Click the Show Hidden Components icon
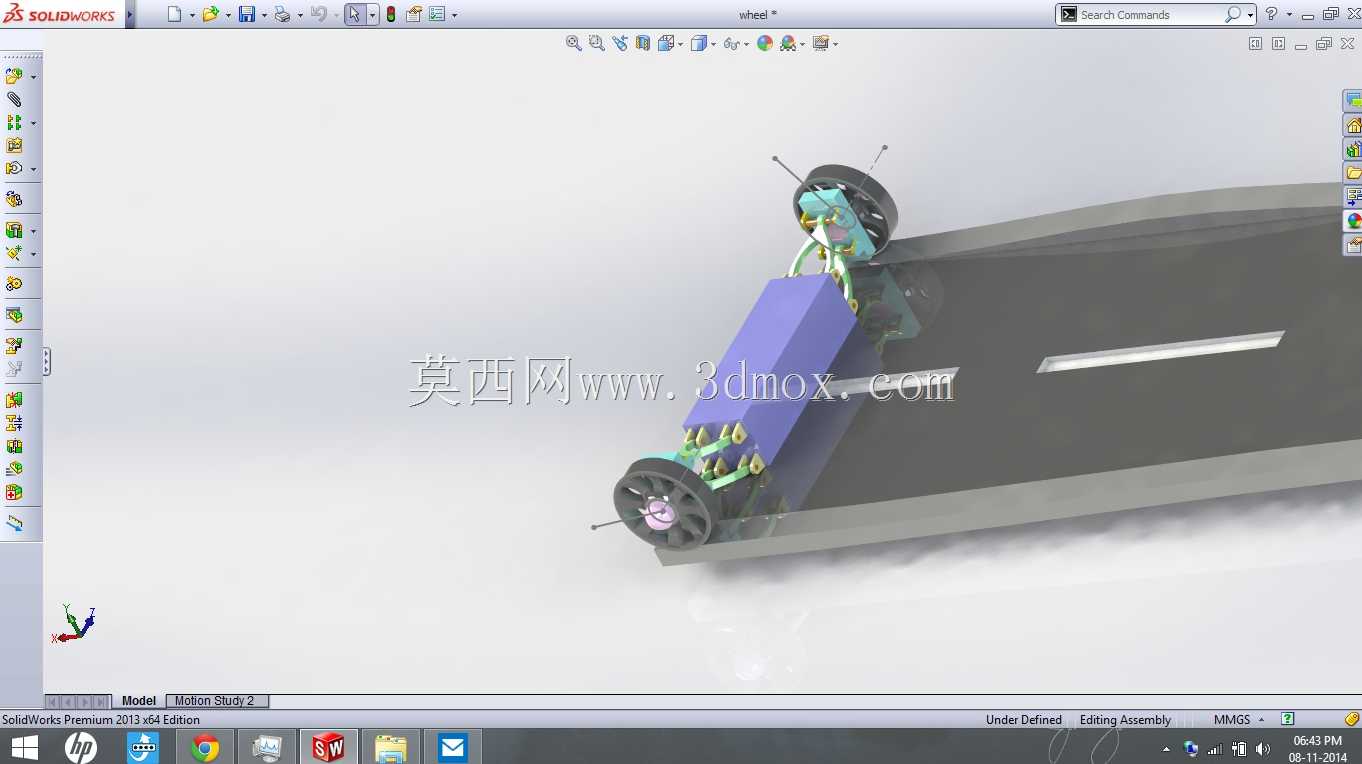Screen dimensions: 1362x764 click(x=14, y=199)
